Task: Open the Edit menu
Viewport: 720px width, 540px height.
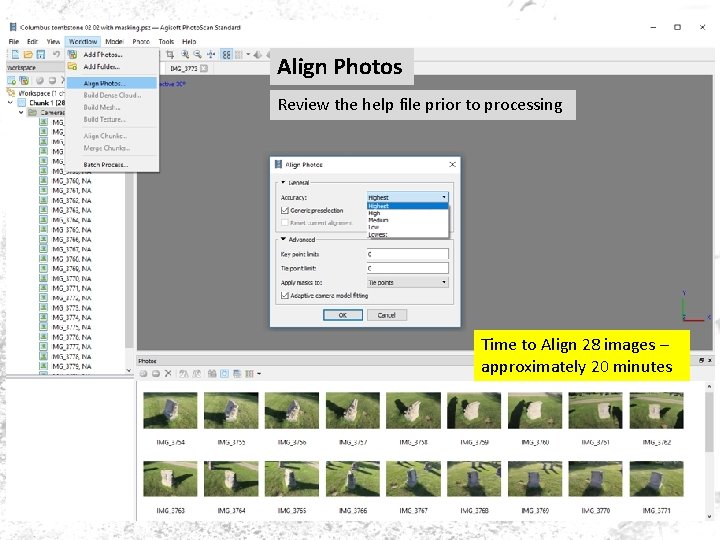Action: coord(32,41)
